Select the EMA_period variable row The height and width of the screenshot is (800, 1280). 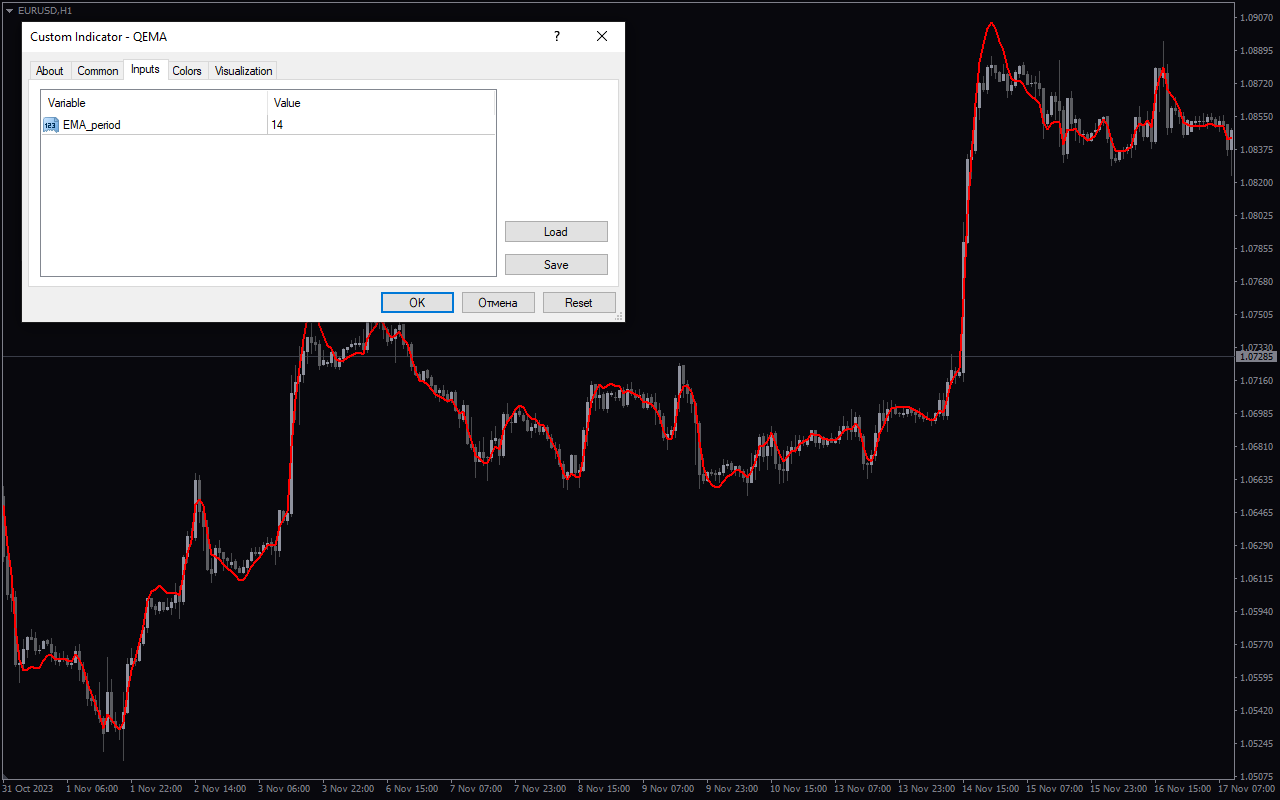pos(268,125)
